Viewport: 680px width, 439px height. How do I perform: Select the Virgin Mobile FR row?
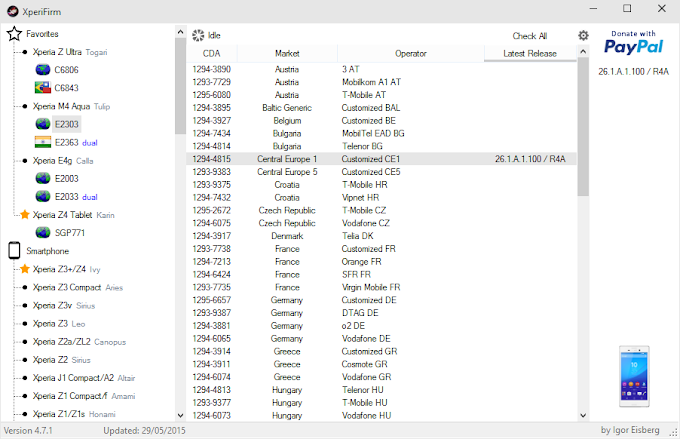pyautogui.click(x=382, y=287)
